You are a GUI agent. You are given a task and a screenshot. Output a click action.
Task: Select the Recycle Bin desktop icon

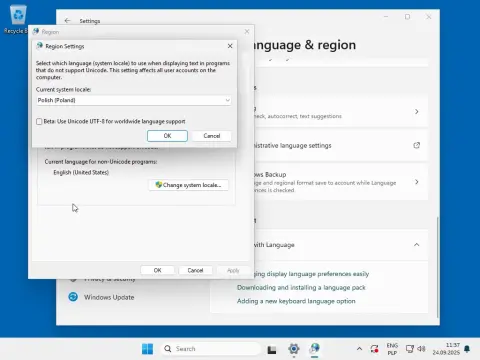point(17,20)
